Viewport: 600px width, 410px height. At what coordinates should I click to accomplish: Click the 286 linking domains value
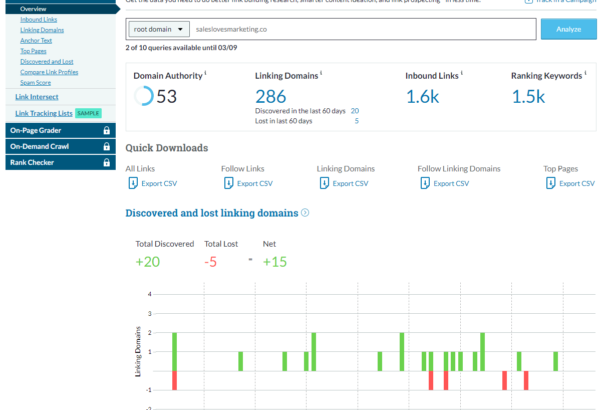[271, 96]
